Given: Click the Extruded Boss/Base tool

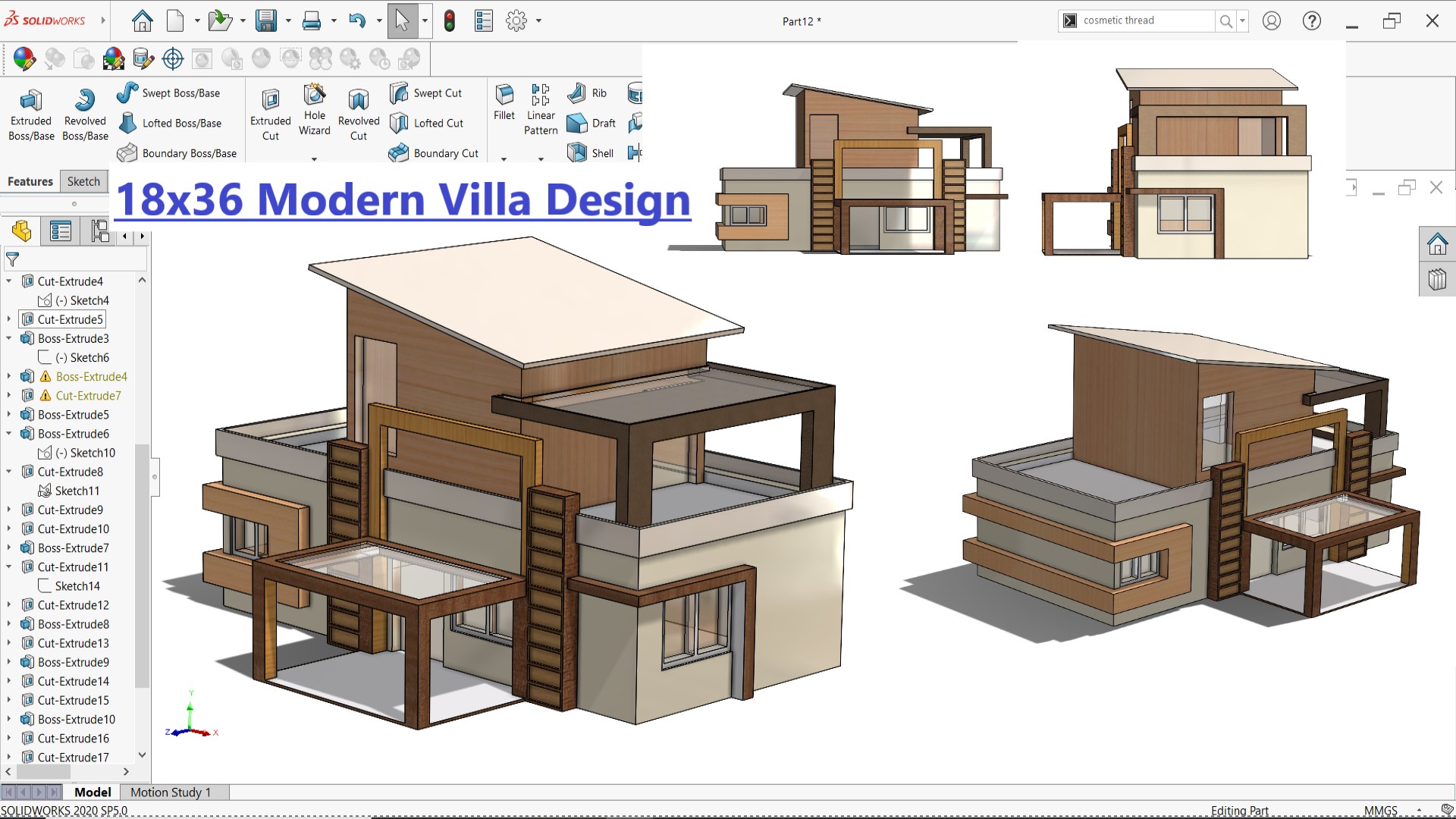Looking at the screenshot, I should tap(31, 114).
